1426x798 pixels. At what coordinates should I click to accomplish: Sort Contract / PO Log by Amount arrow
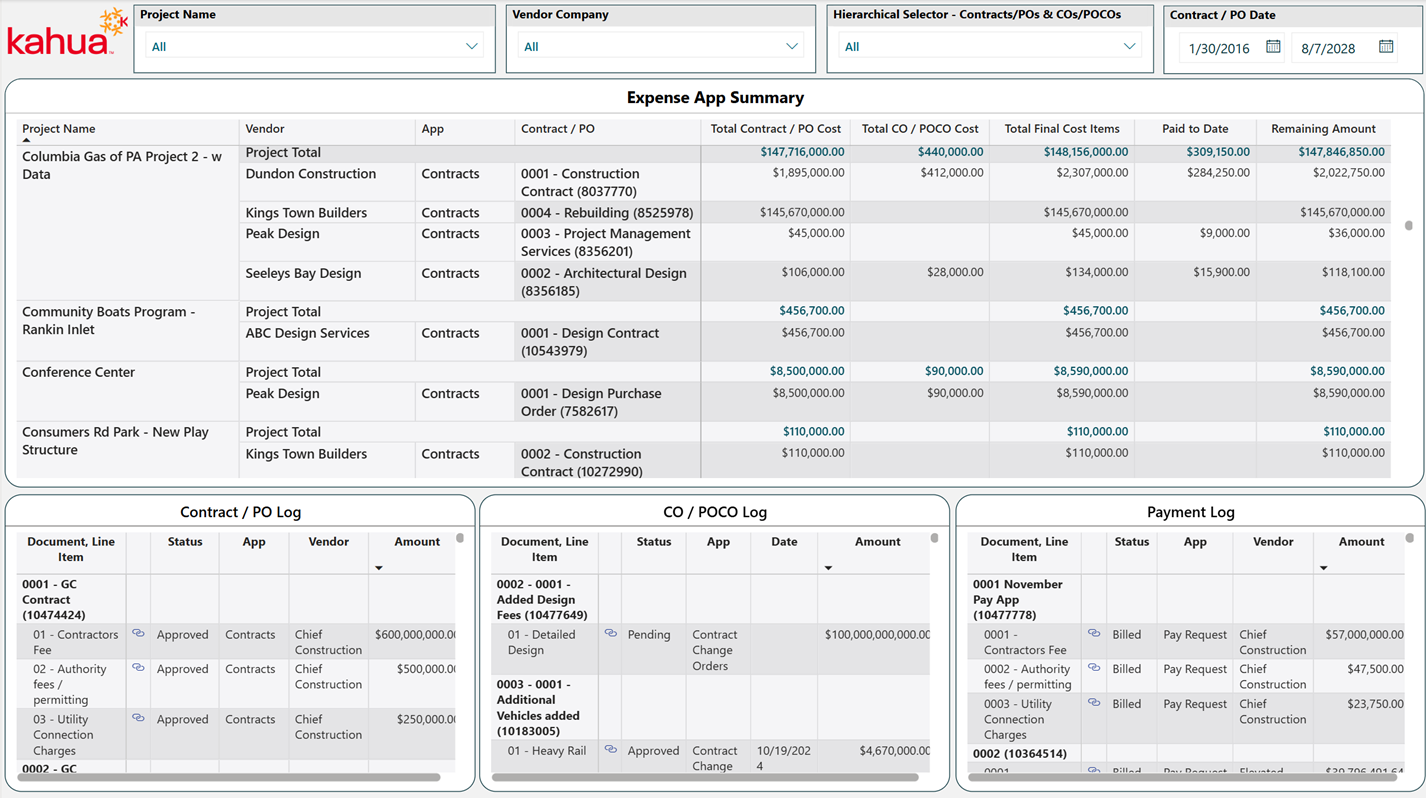tap(379, 568)
